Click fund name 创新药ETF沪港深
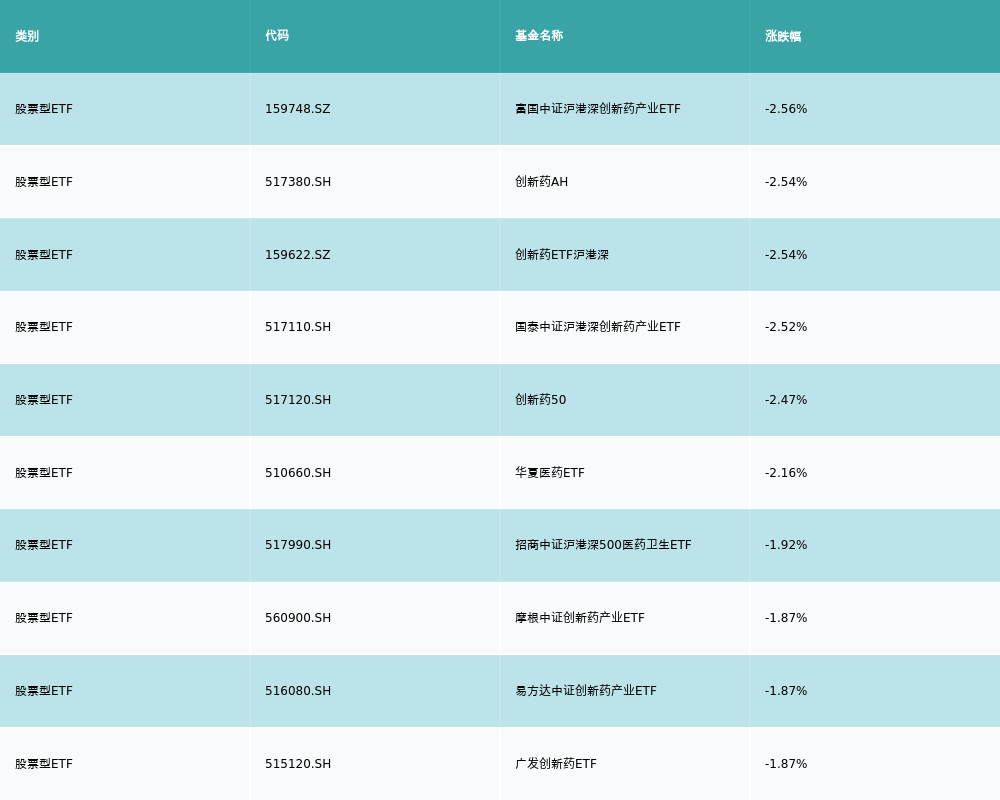Screen dimensions: 1000x800 pyautogui.click(x=562, y=255)
